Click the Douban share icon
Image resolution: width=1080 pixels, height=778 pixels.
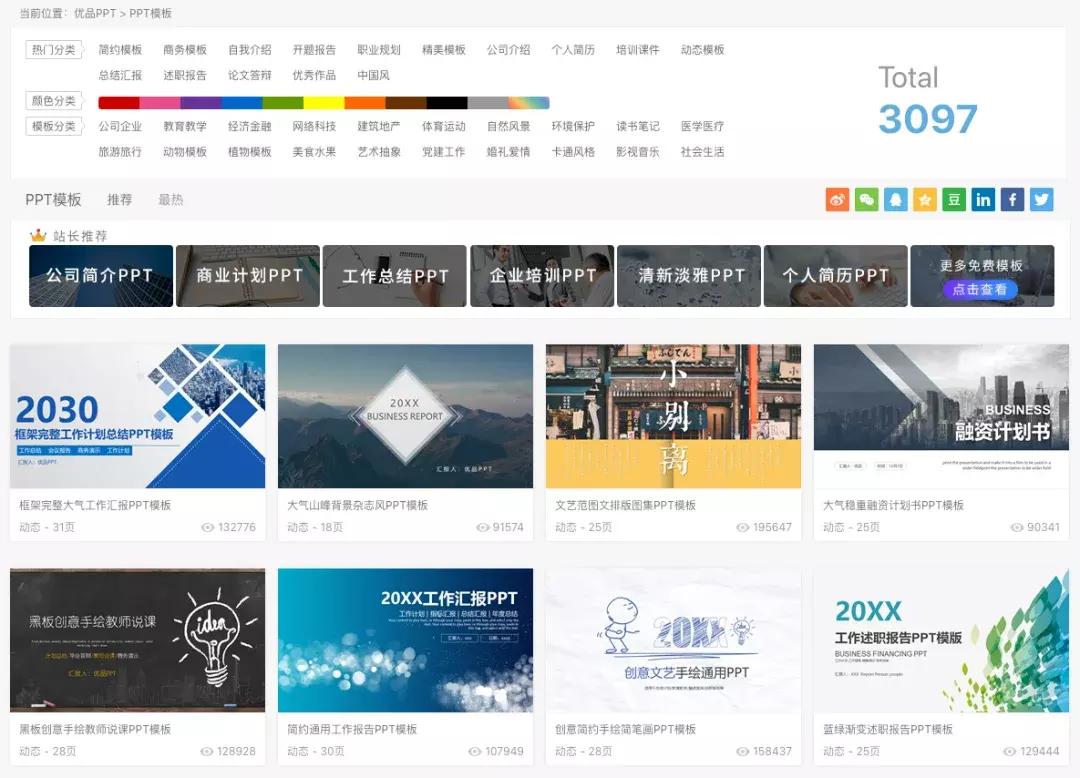[x=954, y=199]
